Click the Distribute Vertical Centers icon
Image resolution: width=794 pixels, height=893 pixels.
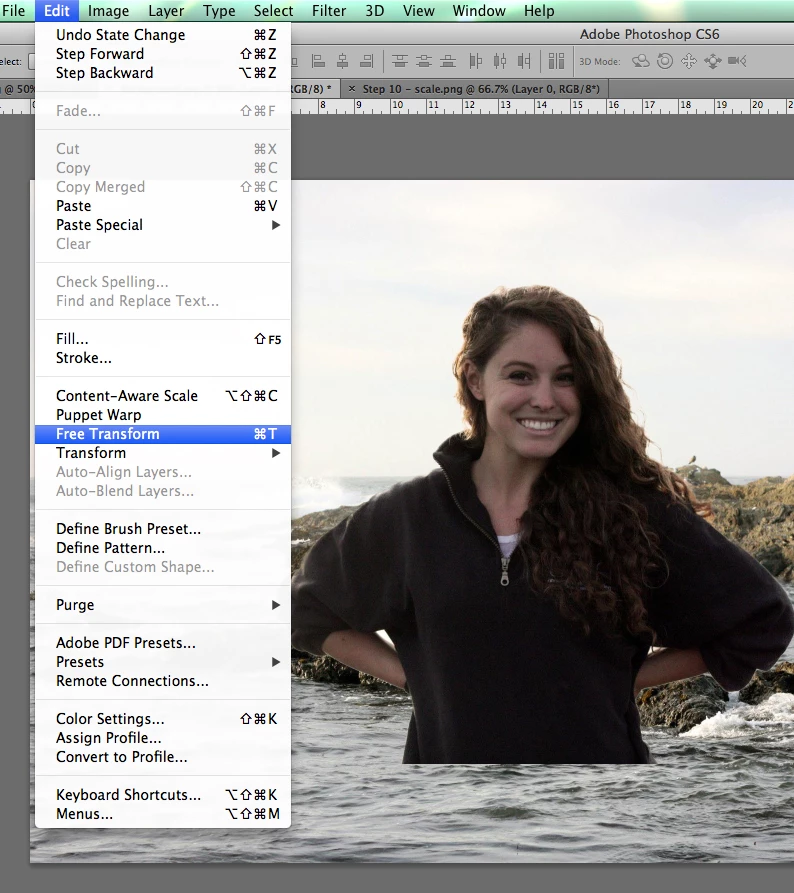click(x=424, y=61)
